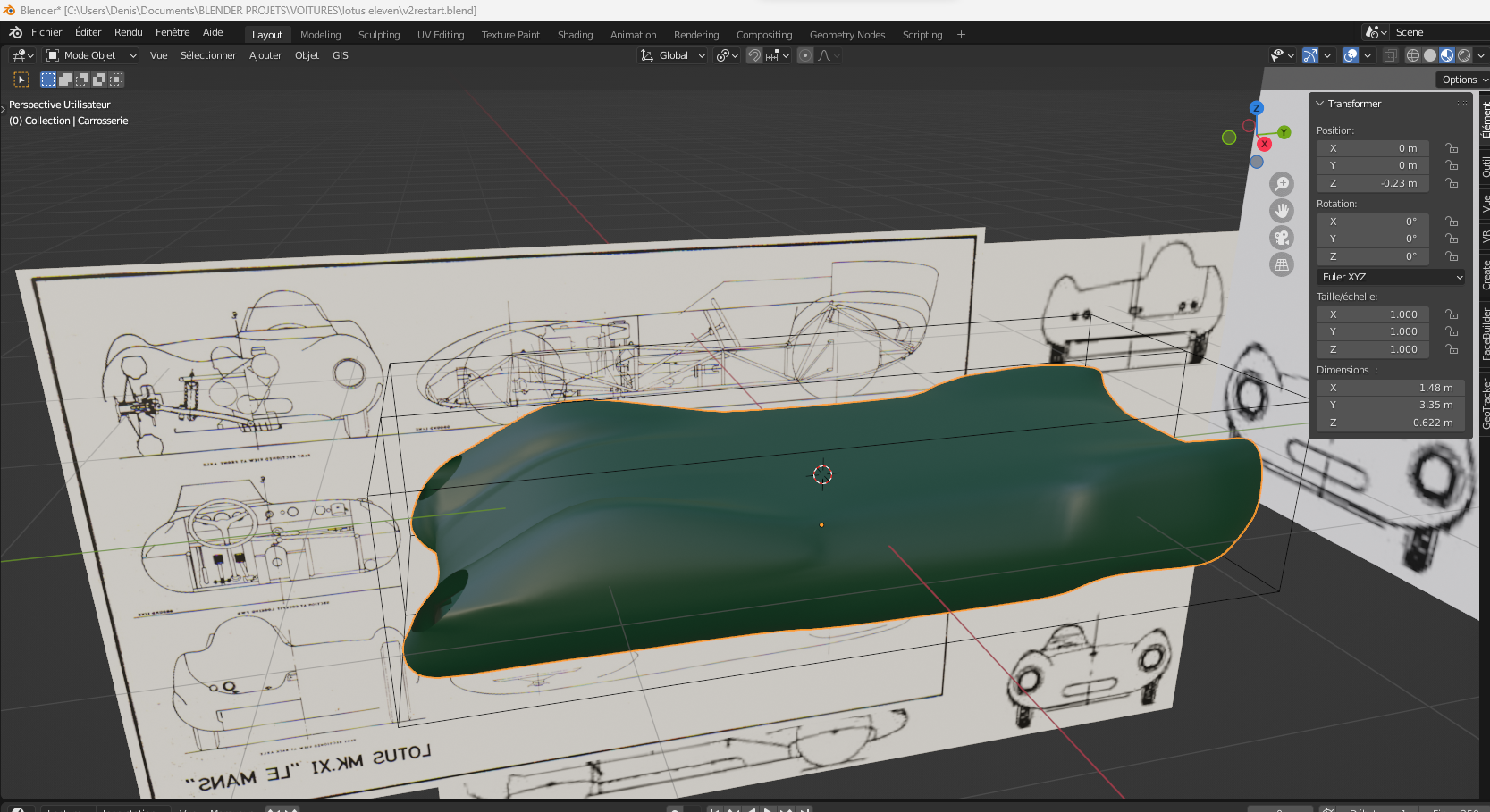Toggle lock on Position X

click(1452, 148)
